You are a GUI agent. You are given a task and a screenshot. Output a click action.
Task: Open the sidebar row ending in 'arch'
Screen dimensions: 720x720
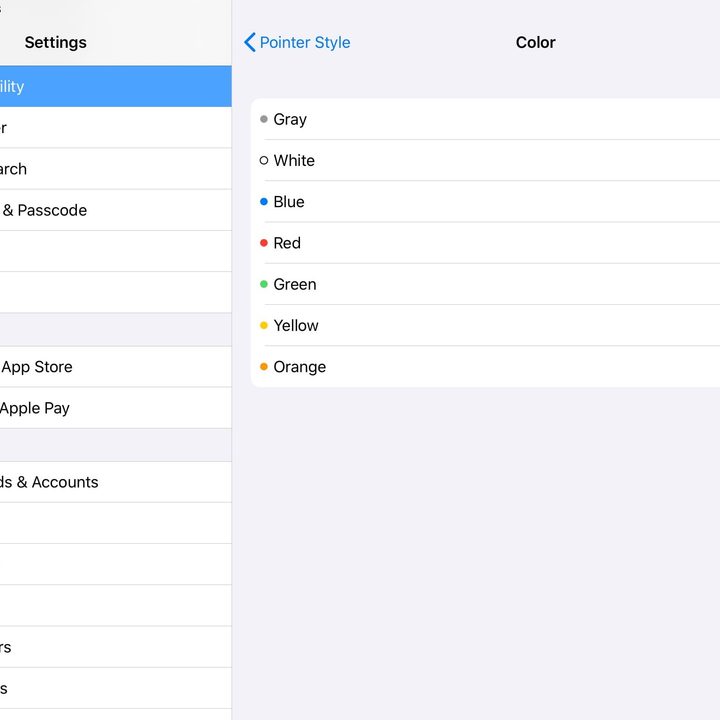pos(116,169)
